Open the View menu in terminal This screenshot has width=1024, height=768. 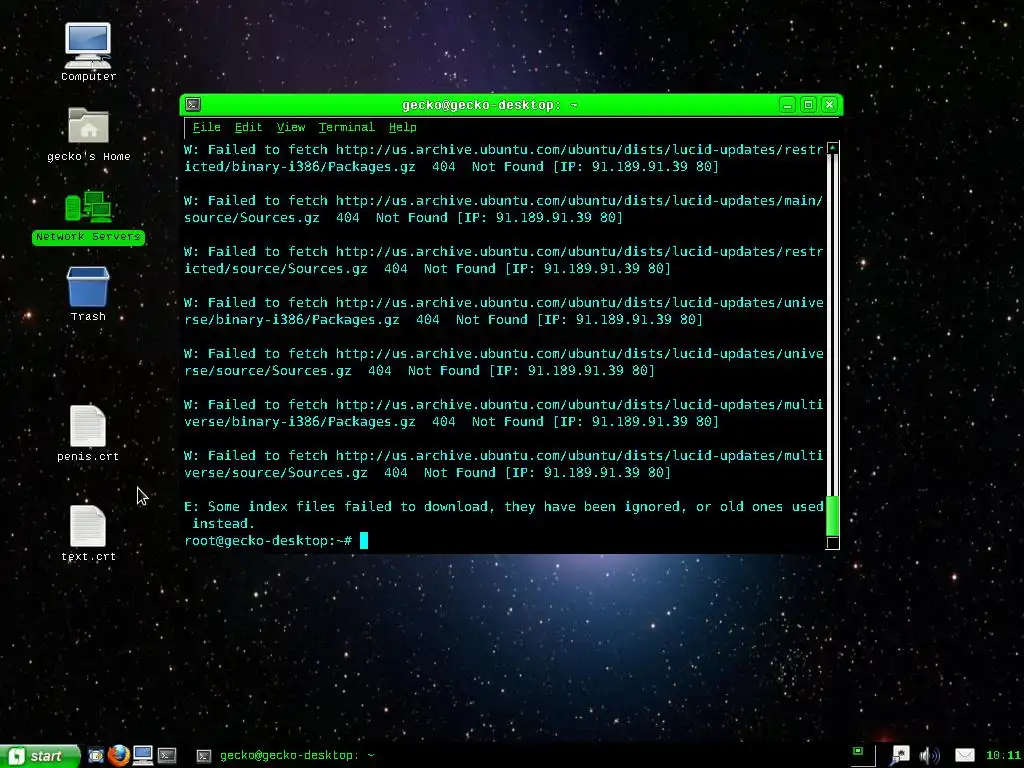[x=291, y=127]
